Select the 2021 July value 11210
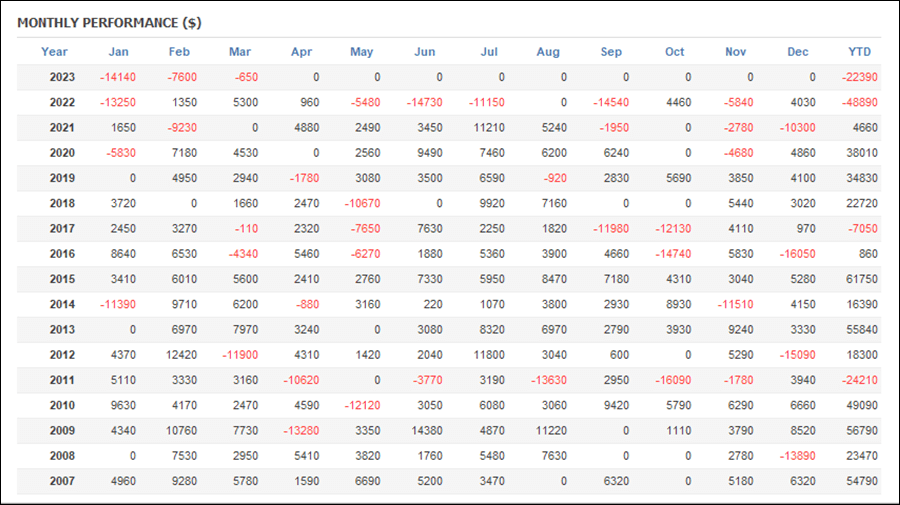Image resolution: width=900 pixels, height=505 pixels. coord(489,127)
